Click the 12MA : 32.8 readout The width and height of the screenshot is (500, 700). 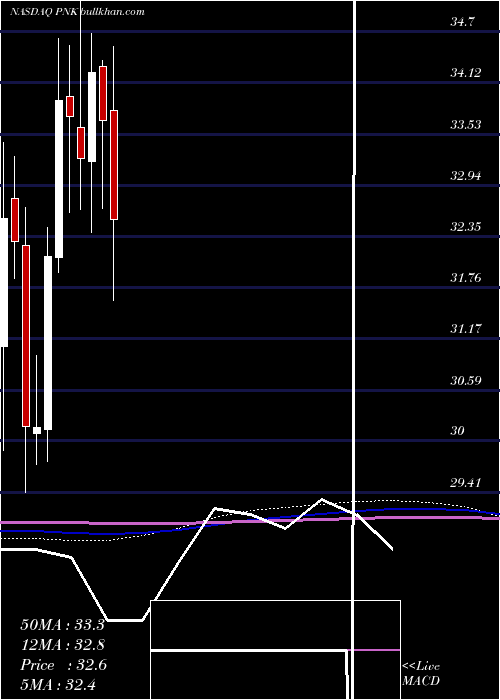[63, 645]
